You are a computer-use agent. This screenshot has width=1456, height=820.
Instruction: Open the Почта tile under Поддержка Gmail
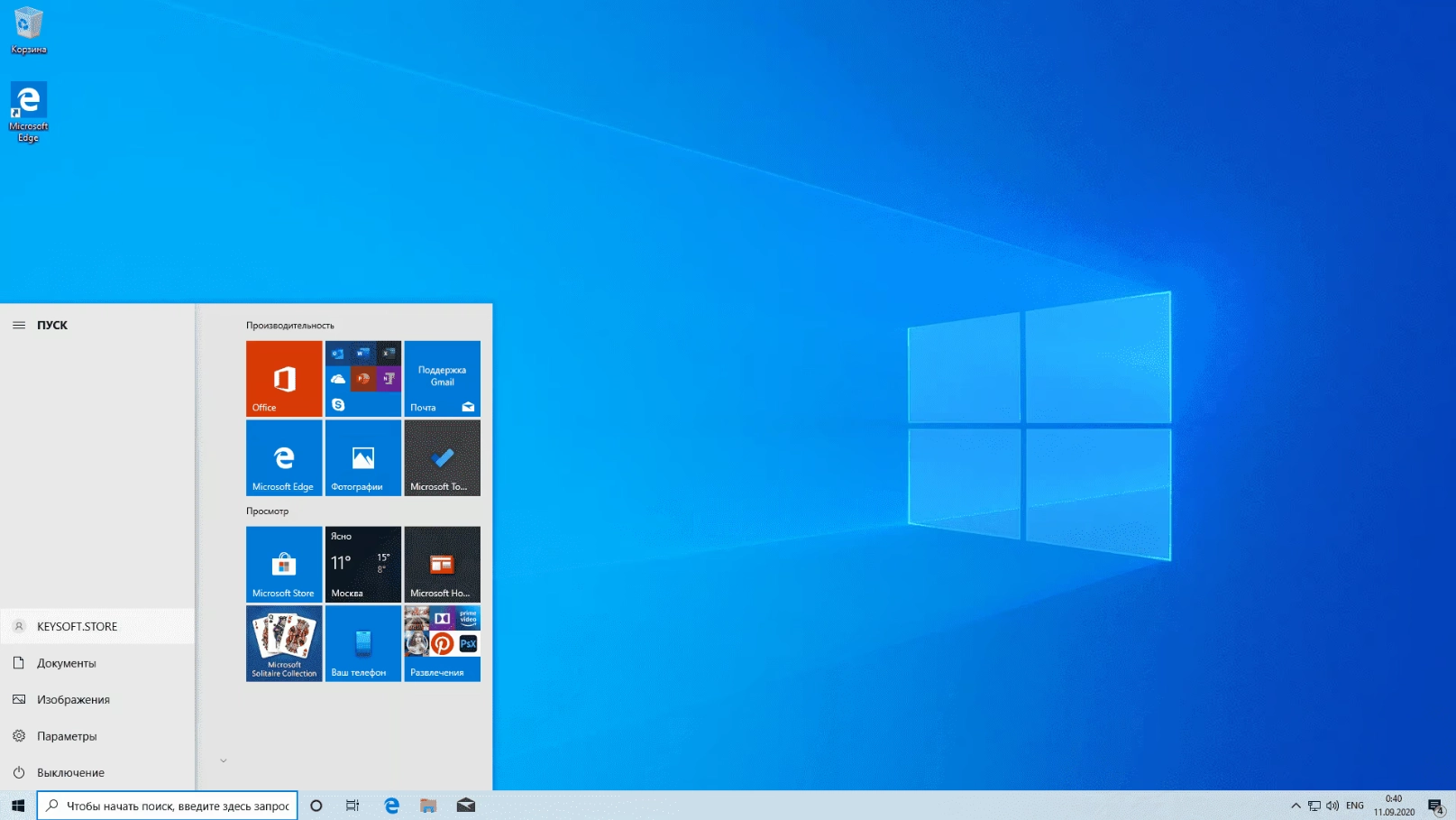coord(442,378)
